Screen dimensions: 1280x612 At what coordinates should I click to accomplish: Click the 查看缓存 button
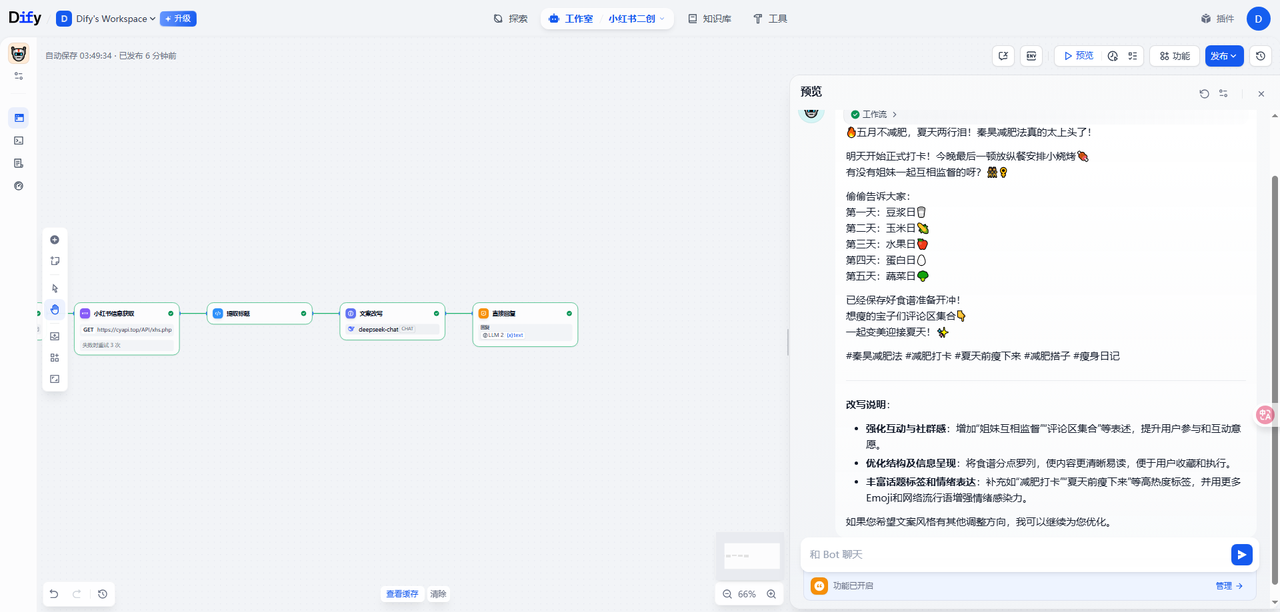tap(402, 594)
